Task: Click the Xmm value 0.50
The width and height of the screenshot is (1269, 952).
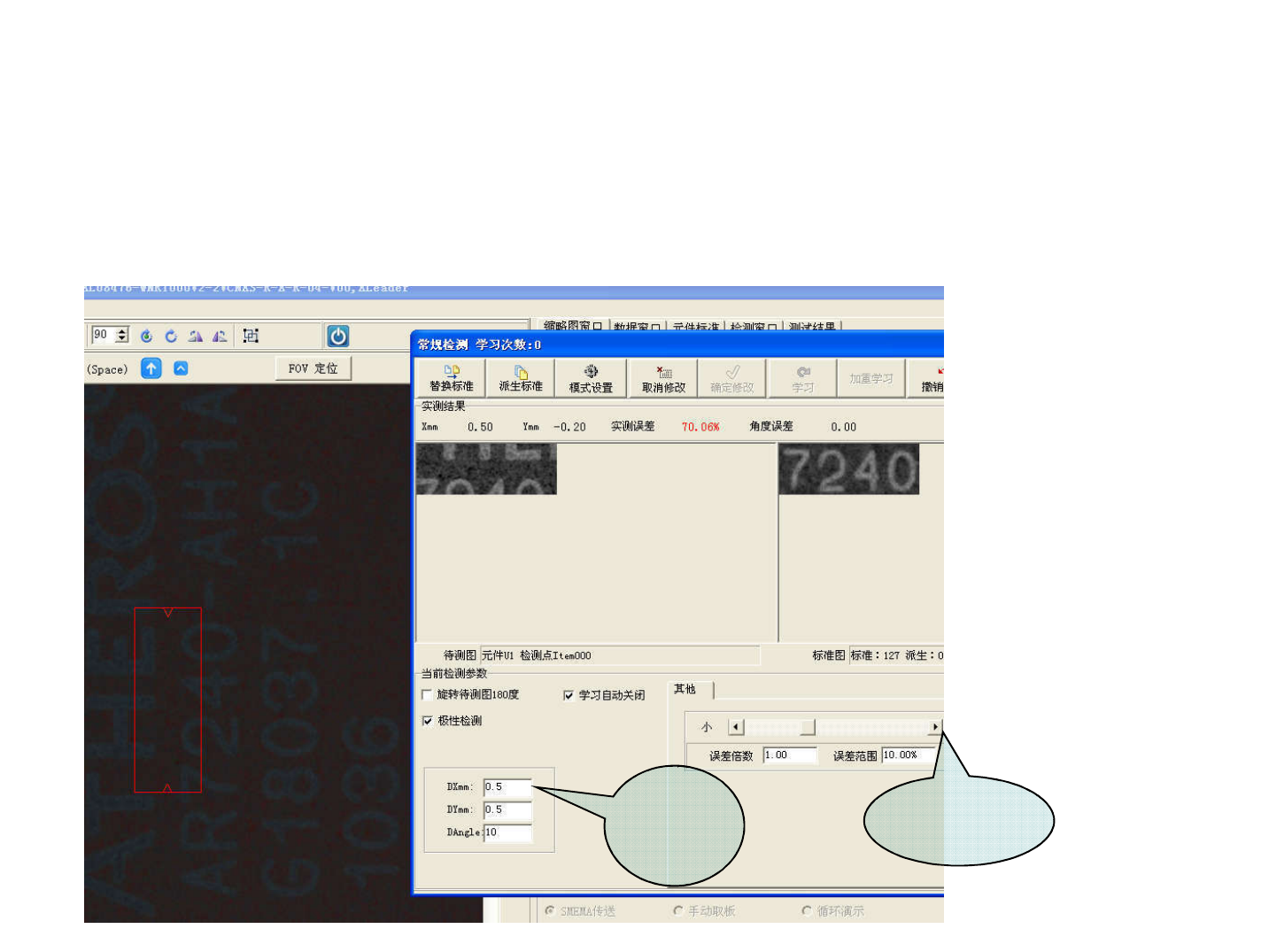Action: pos(480,427)
